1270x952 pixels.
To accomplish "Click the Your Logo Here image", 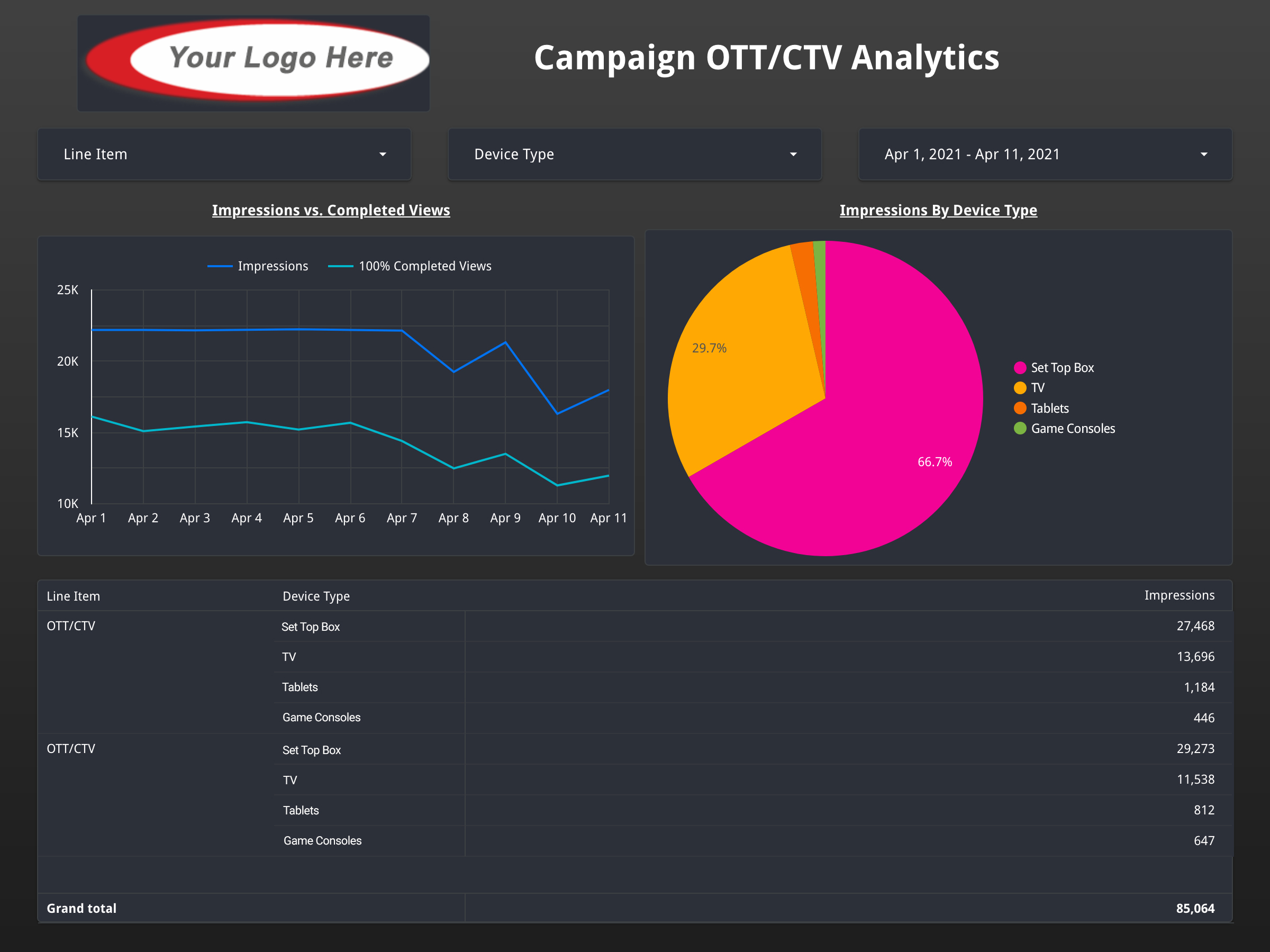I will [254, 63].
